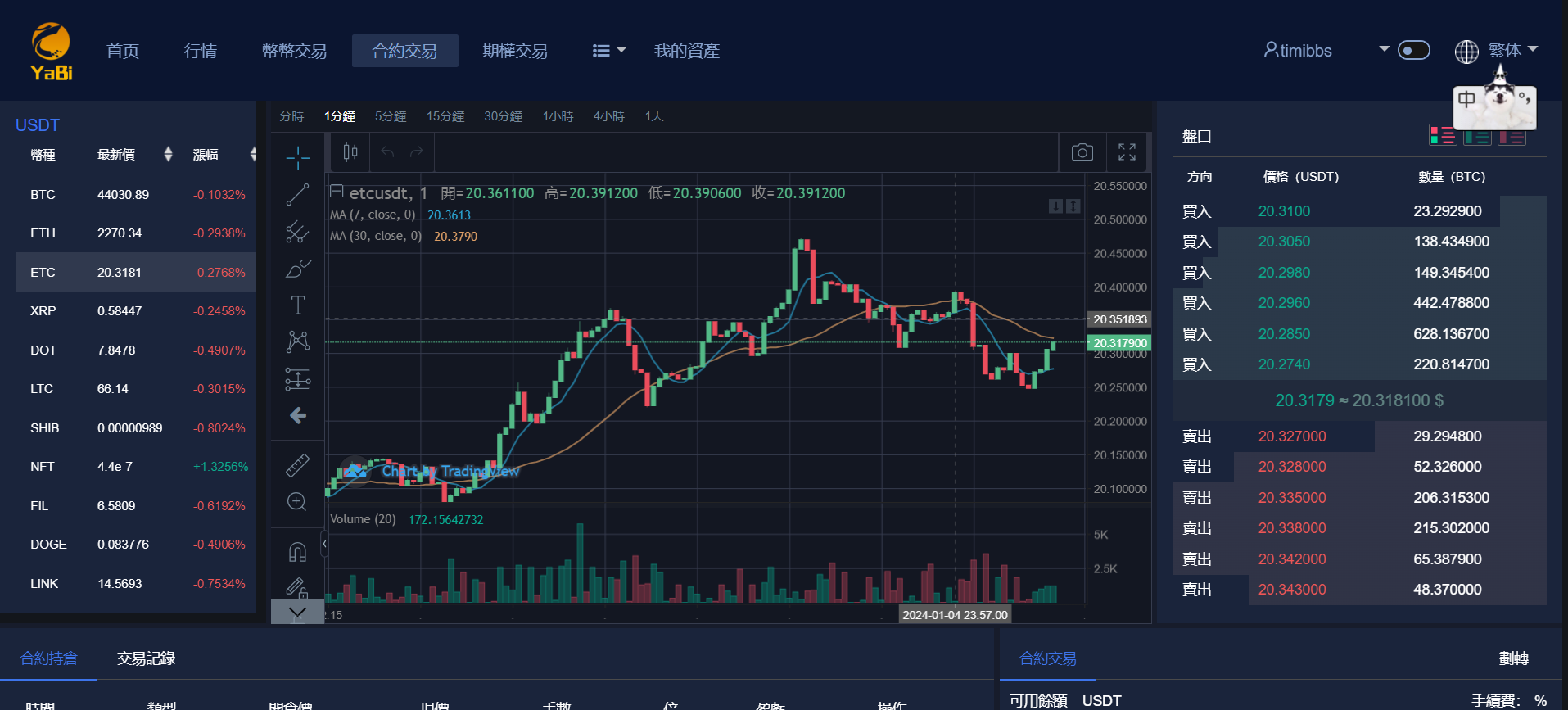The image size is (1568, 710).
Task: Select the crosshair cursor tool
Action: pyautogui.click(x=297, y=157)
